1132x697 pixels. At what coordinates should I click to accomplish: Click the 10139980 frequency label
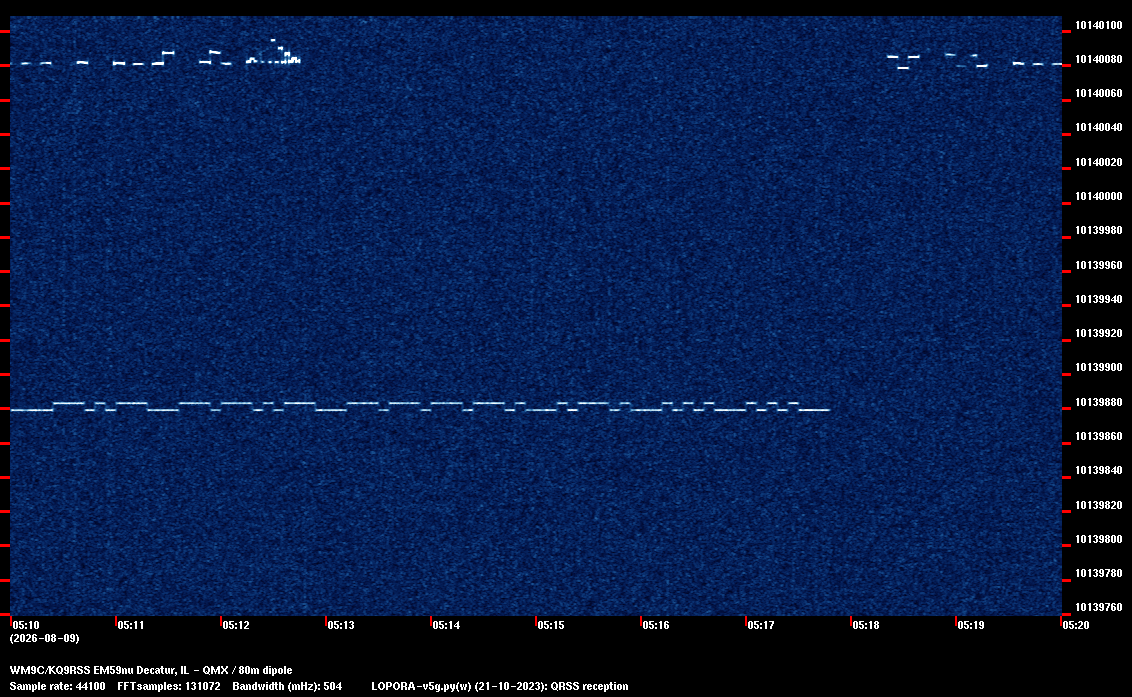point(1098,230)
